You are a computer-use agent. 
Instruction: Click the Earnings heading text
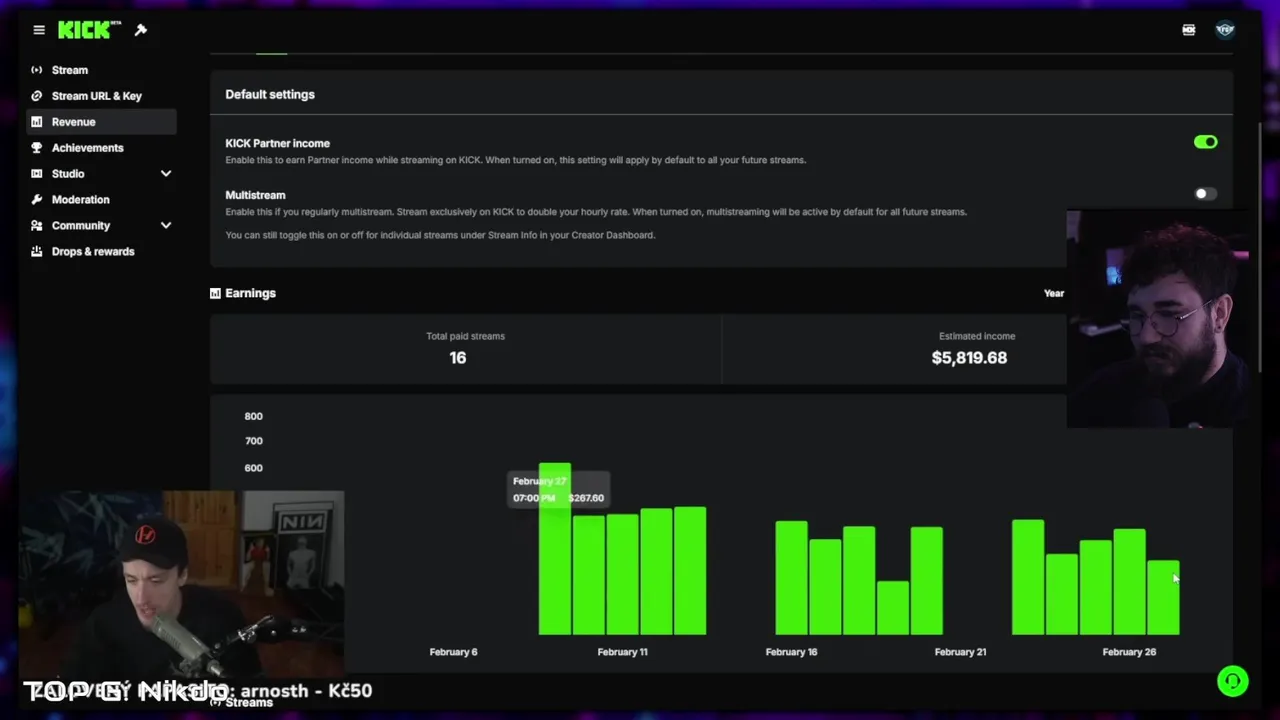(250, 293)
